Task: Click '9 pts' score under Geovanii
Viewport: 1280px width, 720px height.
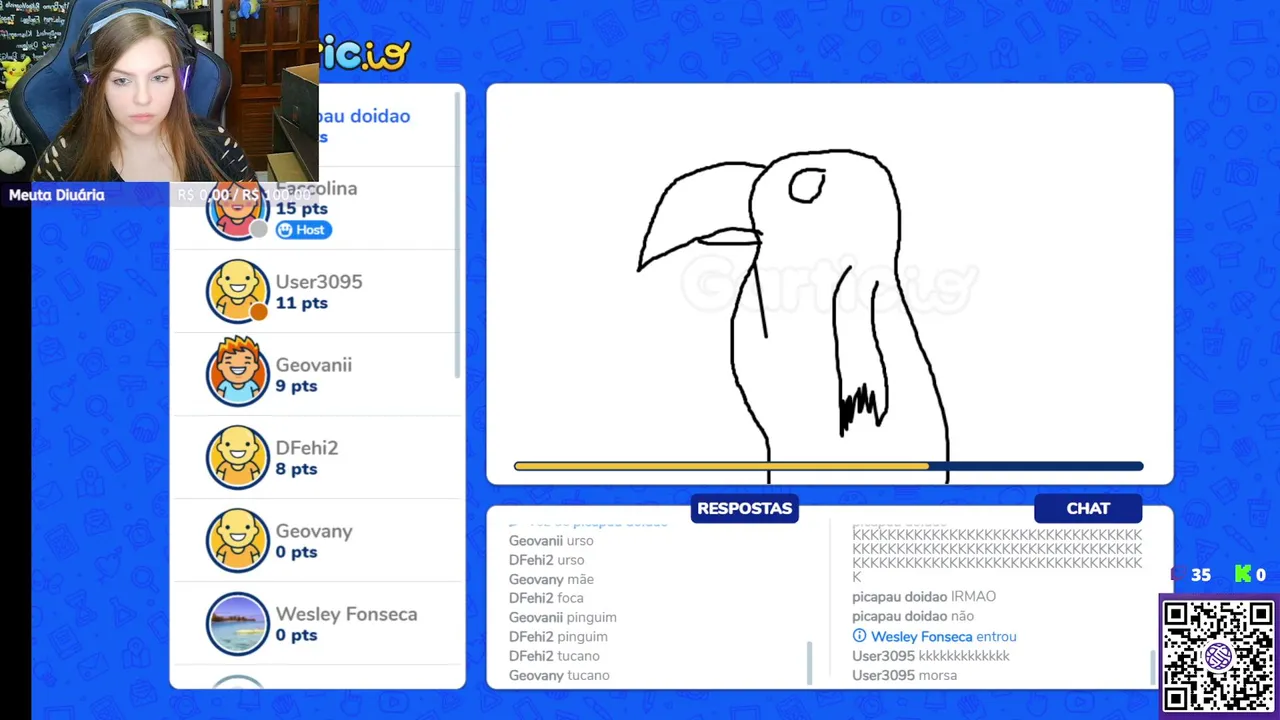Action: (296, 386)
